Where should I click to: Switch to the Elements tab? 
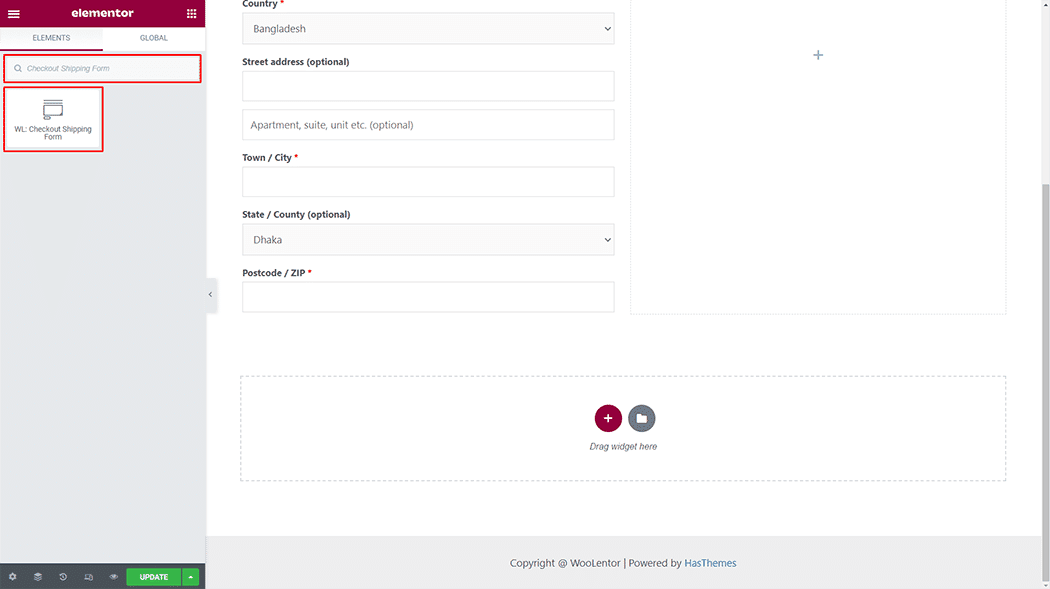coord(51,38)
